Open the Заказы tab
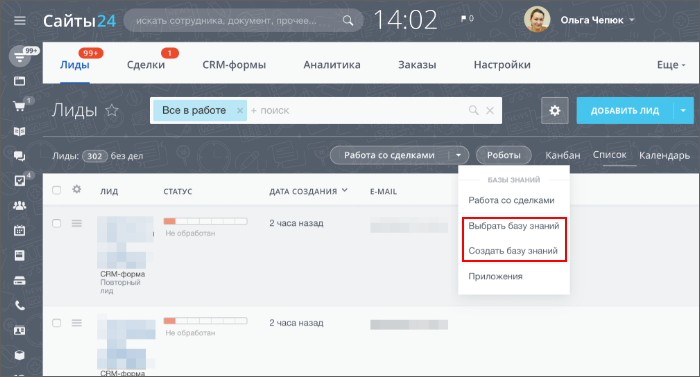Screen dimensions: 700x377 (417, 65)
